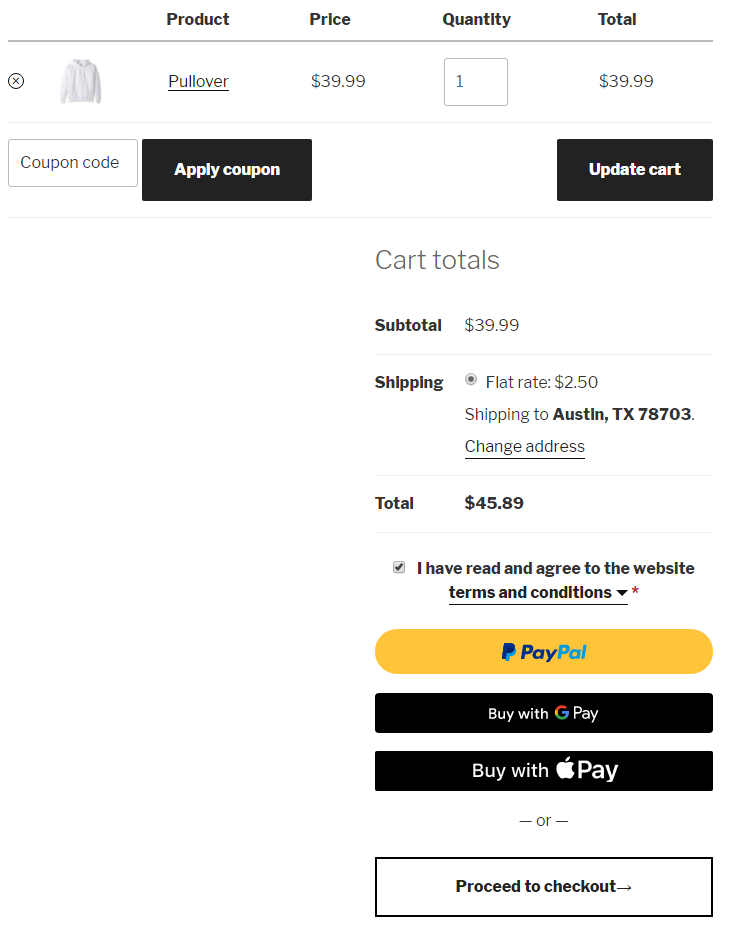731x934 pixels.
Task: Select the Flat rate shipping option
Action: pyautogui.click(x=471, y=380)
